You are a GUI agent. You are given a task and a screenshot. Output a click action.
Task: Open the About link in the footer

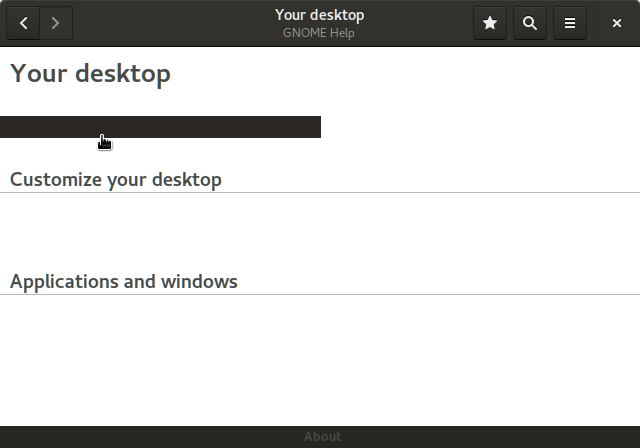pos(322,437)
